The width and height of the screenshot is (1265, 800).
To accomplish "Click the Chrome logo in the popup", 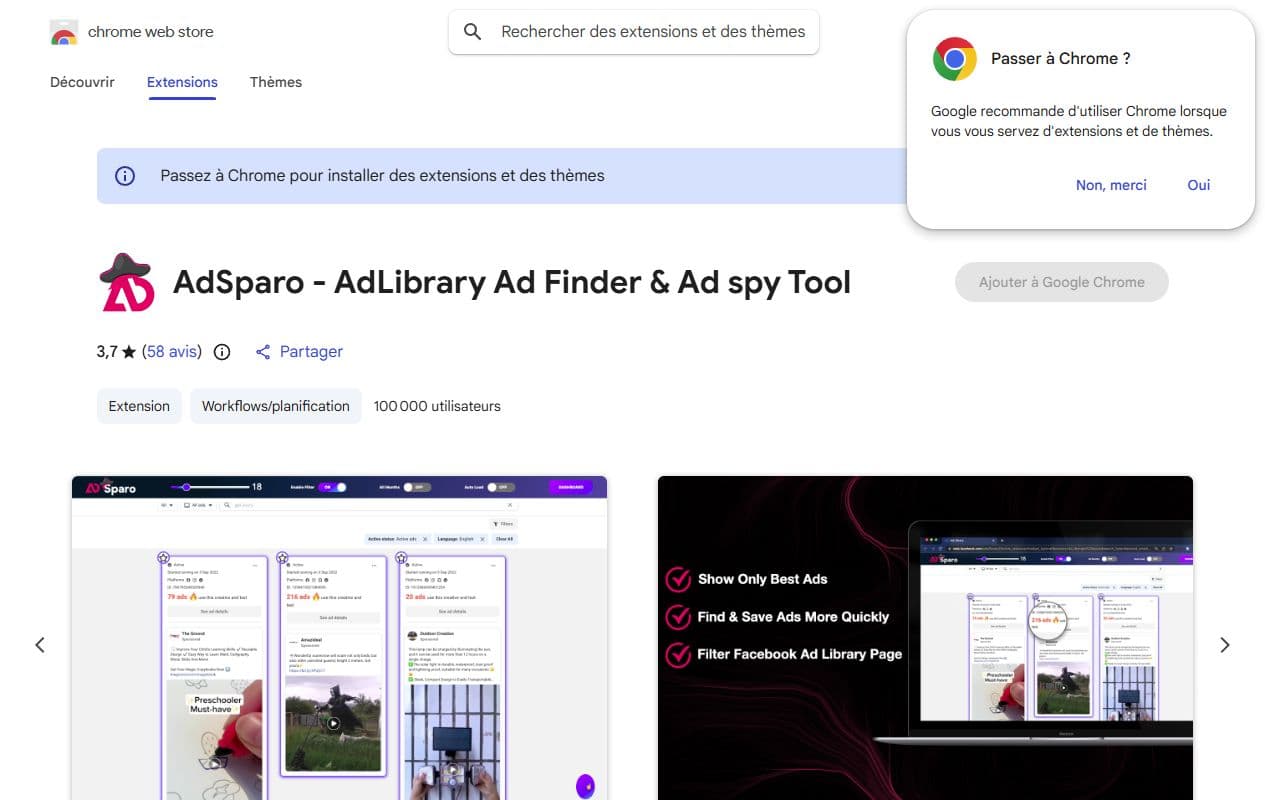I will (x=954, y=59).
